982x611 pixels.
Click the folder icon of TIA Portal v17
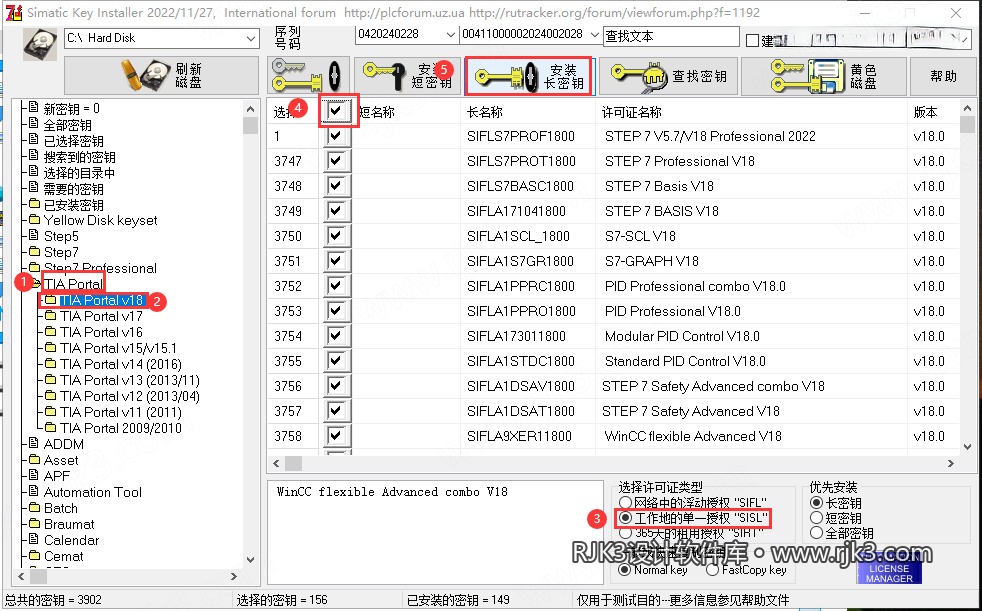51,316
